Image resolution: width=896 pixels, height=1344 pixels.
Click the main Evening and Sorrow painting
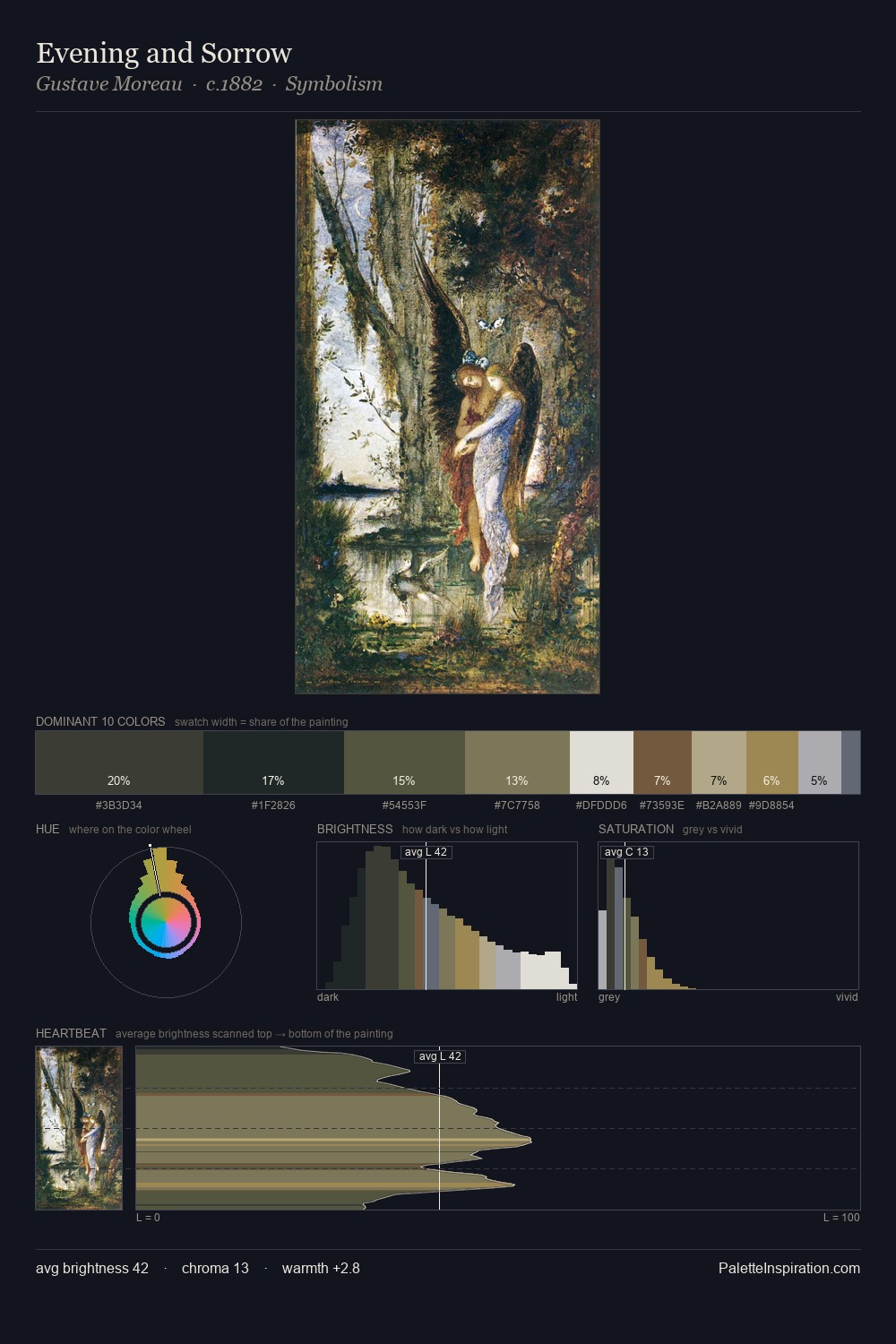[447, 407]
